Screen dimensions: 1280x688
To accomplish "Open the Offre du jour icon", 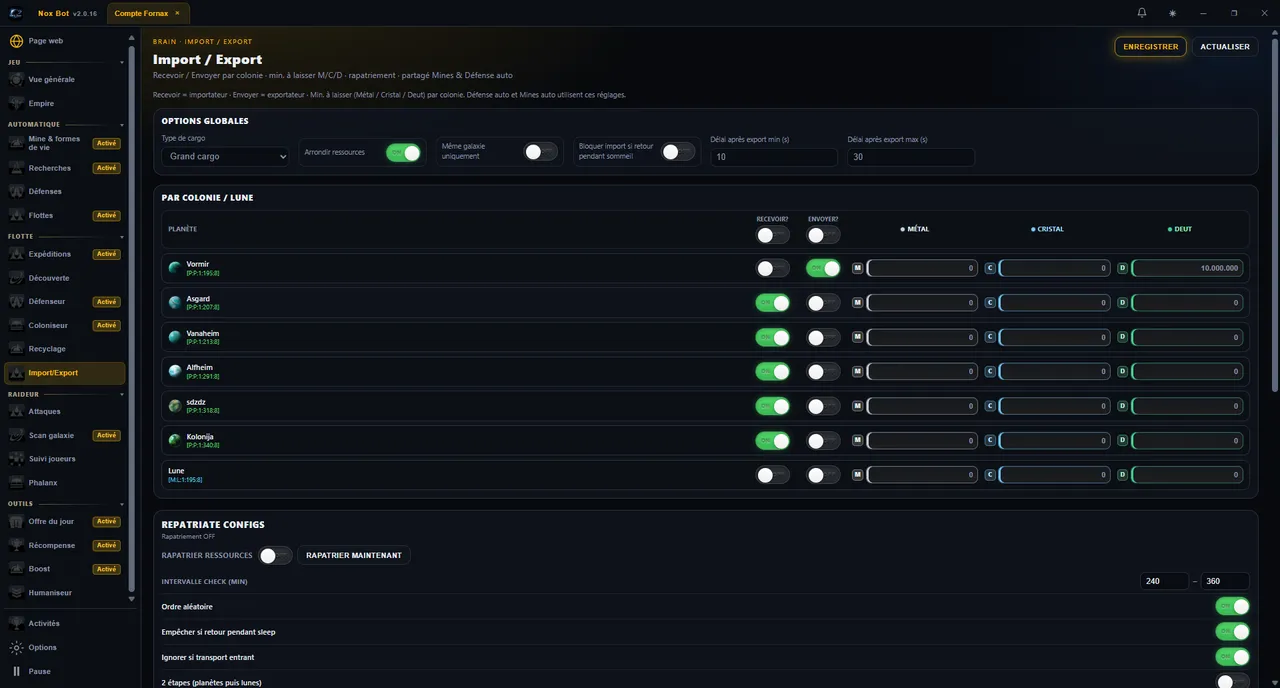I will (16, 521).
